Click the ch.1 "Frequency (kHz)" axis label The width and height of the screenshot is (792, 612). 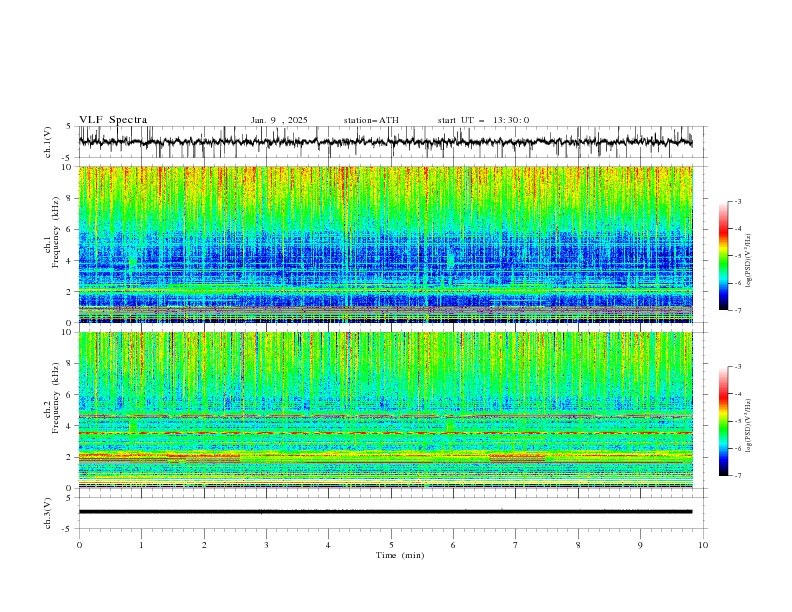(x=56, y=232)
